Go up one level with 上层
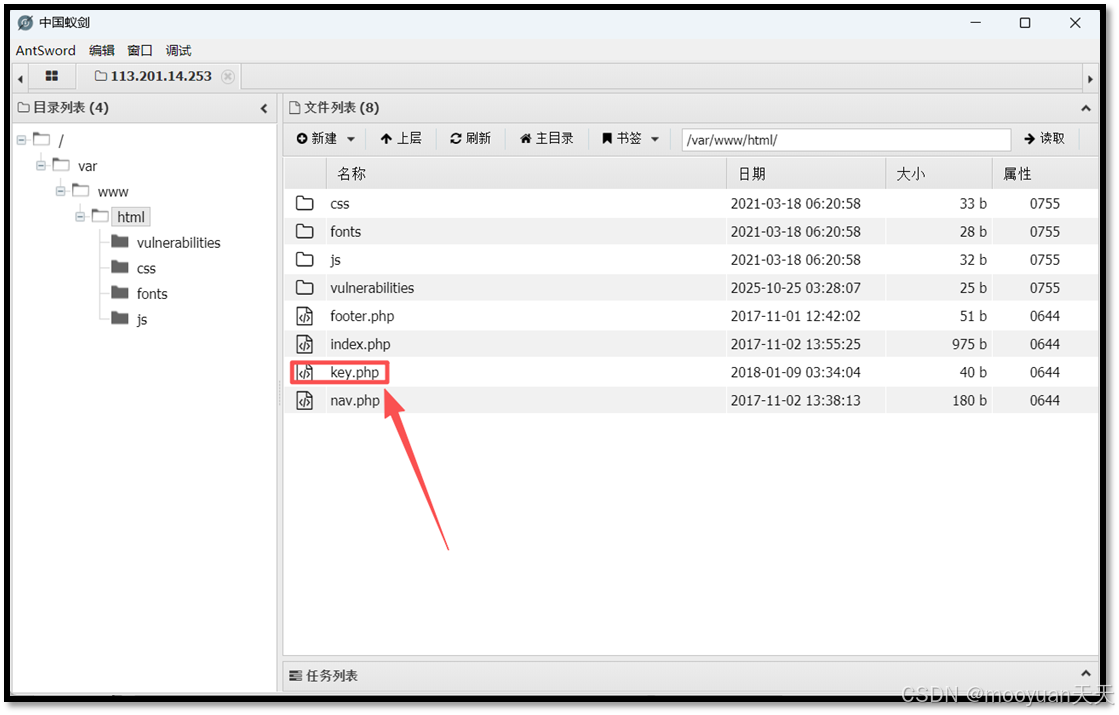The width and height of the screenshot is (1119, 715). tap(401, 138)
